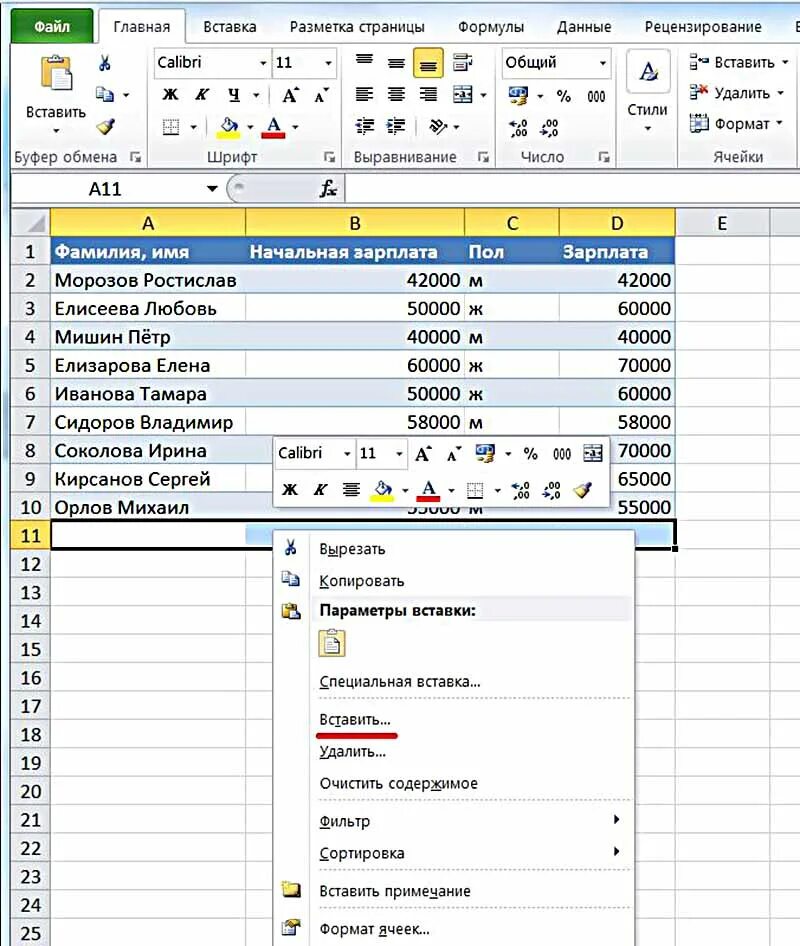The height and width of the screenshot is (946, 800).
Task: Increase decimal places in the ribbon's number group
Action: click(x=518, y=127)
